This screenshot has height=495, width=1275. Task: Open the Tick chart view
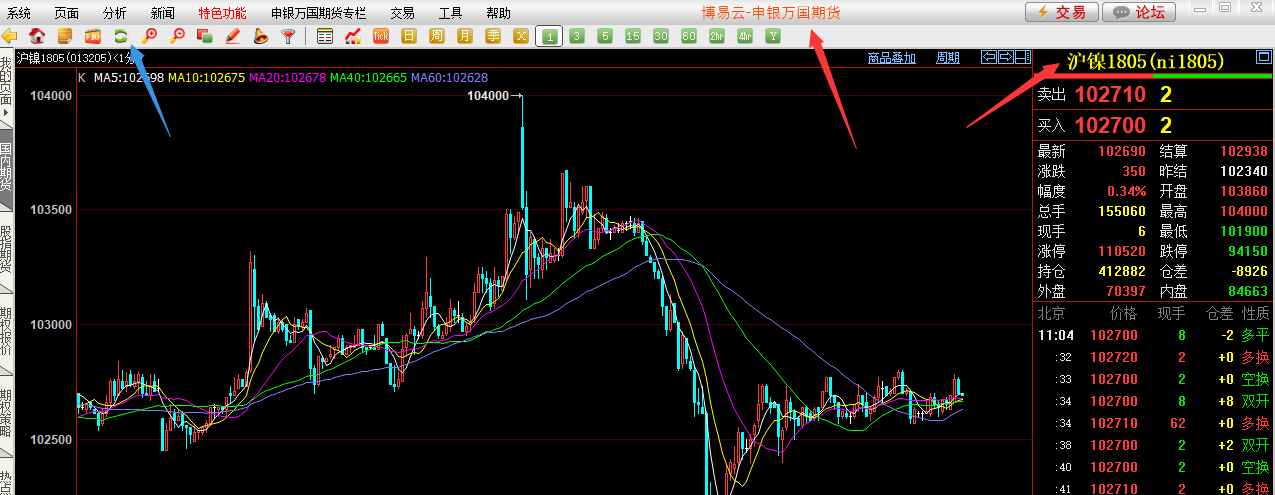(380, 36)
